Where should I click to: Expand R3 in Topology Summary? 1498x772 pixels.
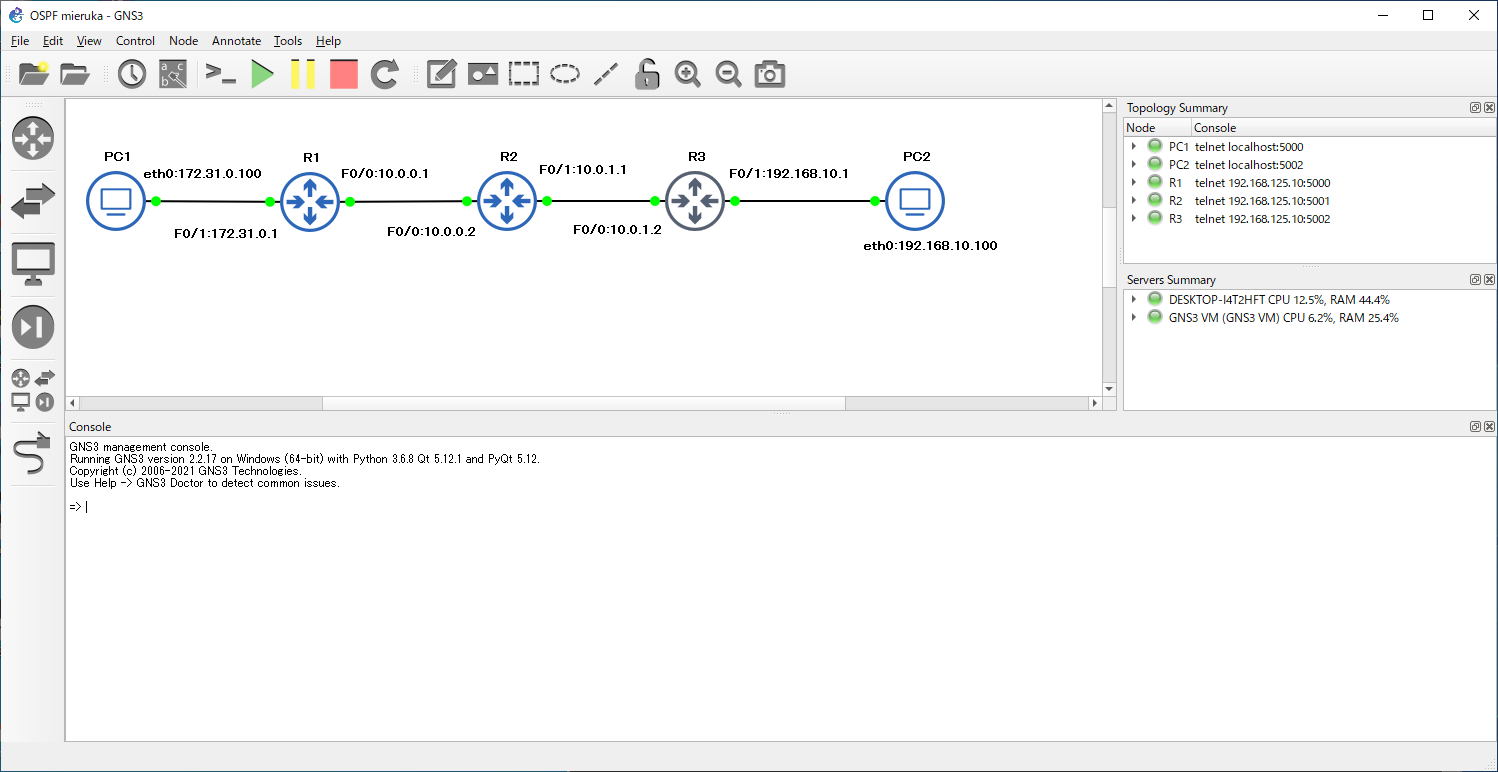point(1134,219)
